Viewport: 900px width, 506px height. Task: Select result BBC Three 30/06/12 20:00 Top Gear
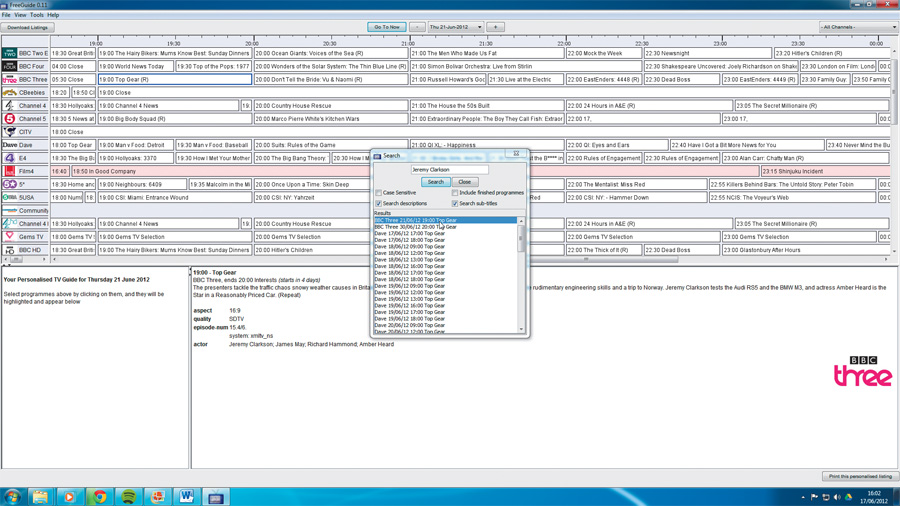(x=445, y=227)
